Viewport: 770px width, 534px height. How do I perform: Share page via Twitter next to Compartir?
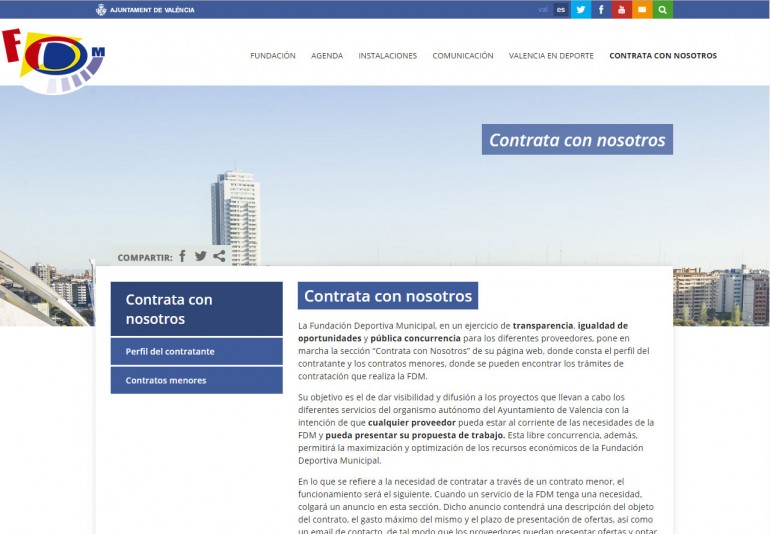[x=200, y=256]
